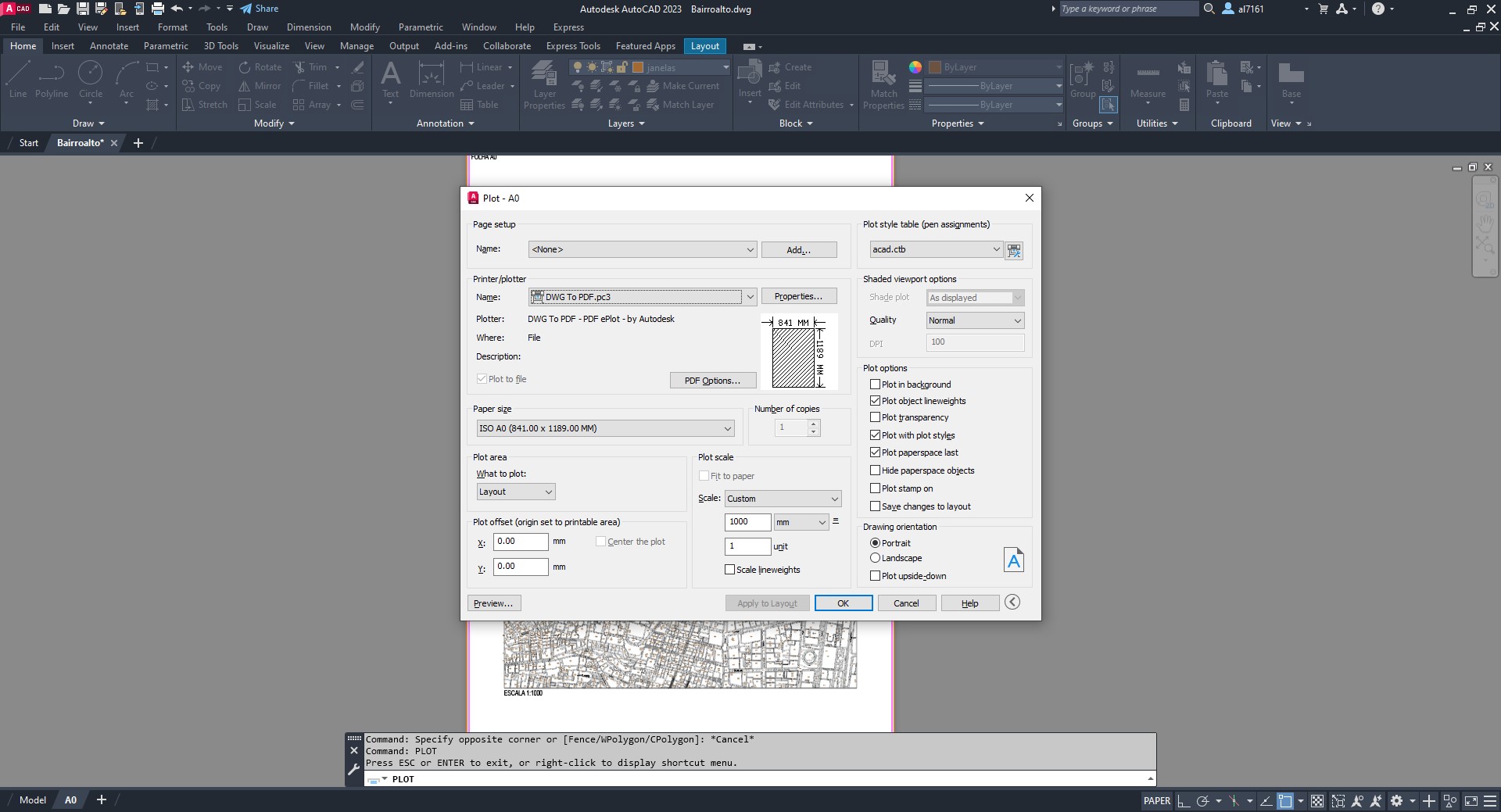The image size is (1501, 812).
Task: Click the collapse dialog arrow icon
Action: (x=1012, y=602)
